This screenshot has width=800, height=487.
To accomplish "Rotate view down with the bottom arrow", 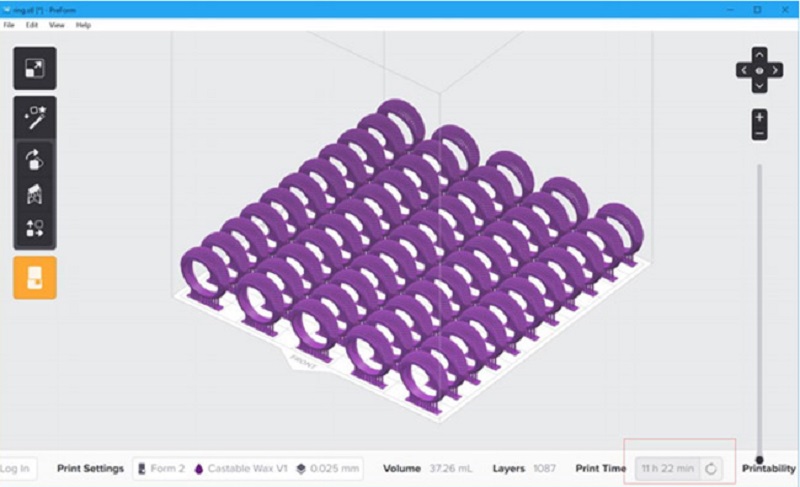I will 760,87.
